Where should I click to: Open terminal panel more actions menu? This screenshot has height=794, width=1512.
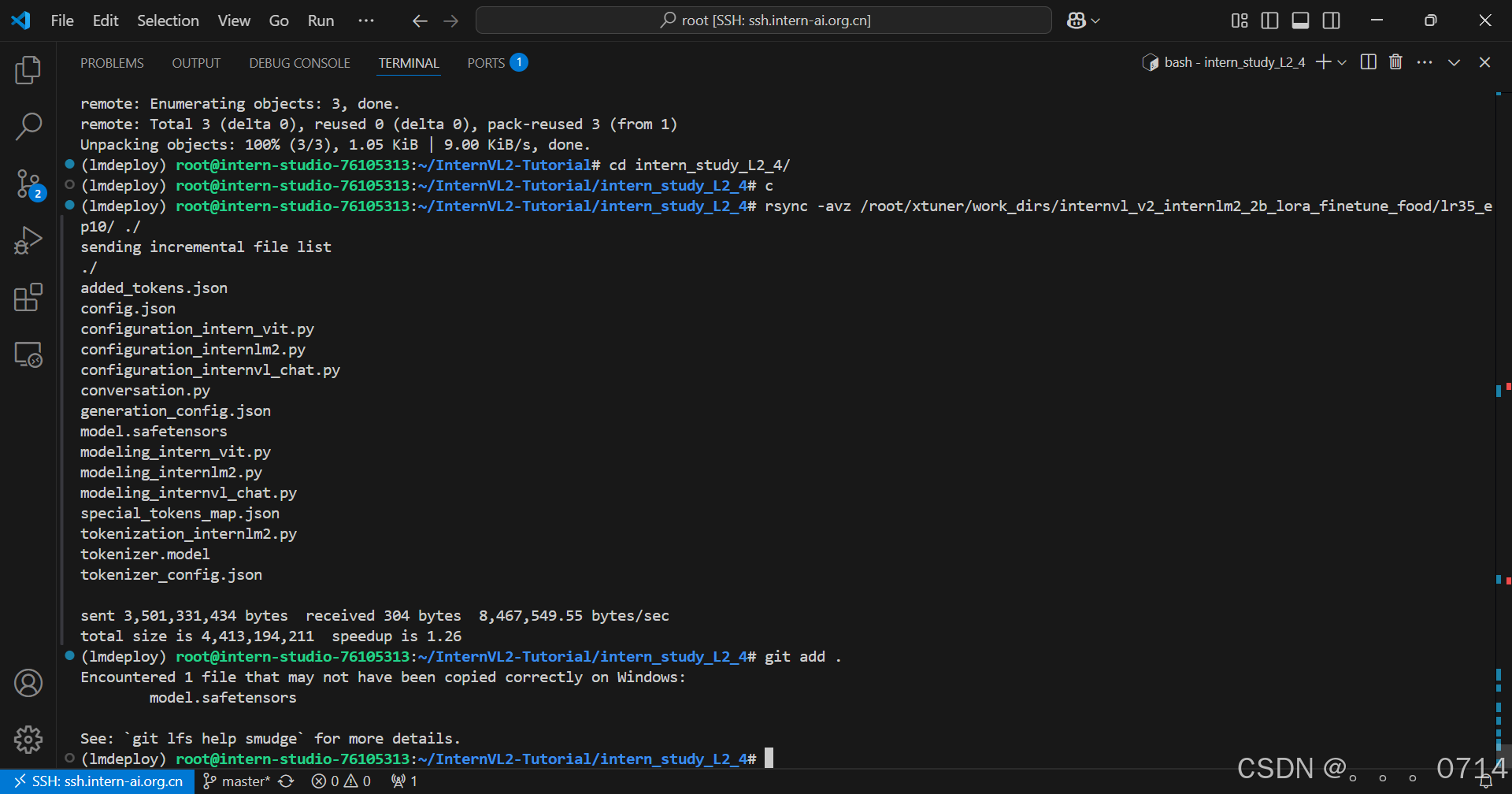click(1425, 62)
